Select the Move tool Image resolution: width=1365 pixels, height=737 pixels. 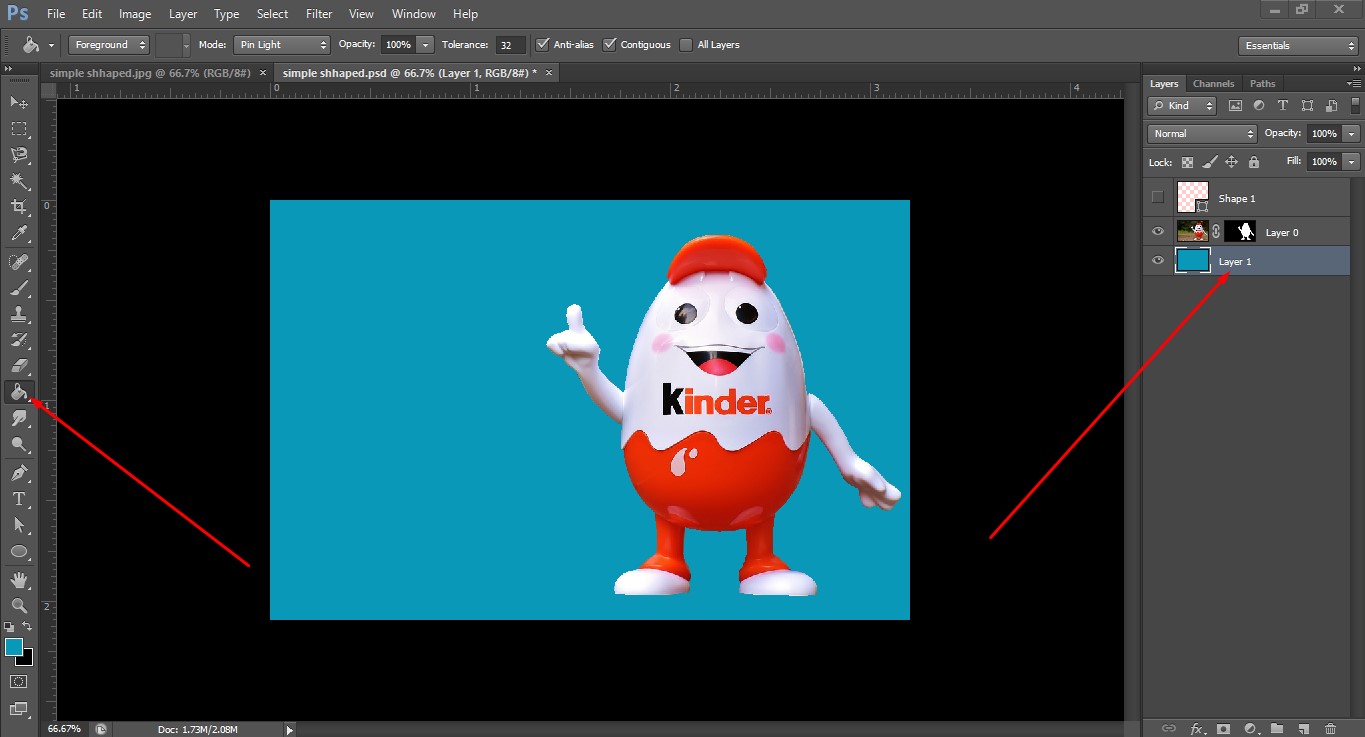pyautogui.click(x=19, y=102)
